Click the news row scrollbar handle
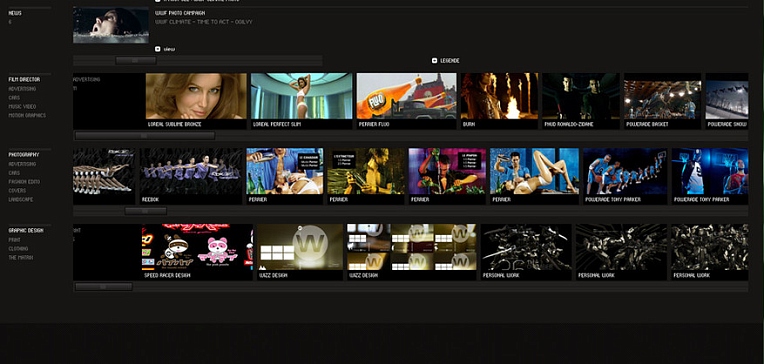Viewport: 764px width, 364px height. [135, 61]
